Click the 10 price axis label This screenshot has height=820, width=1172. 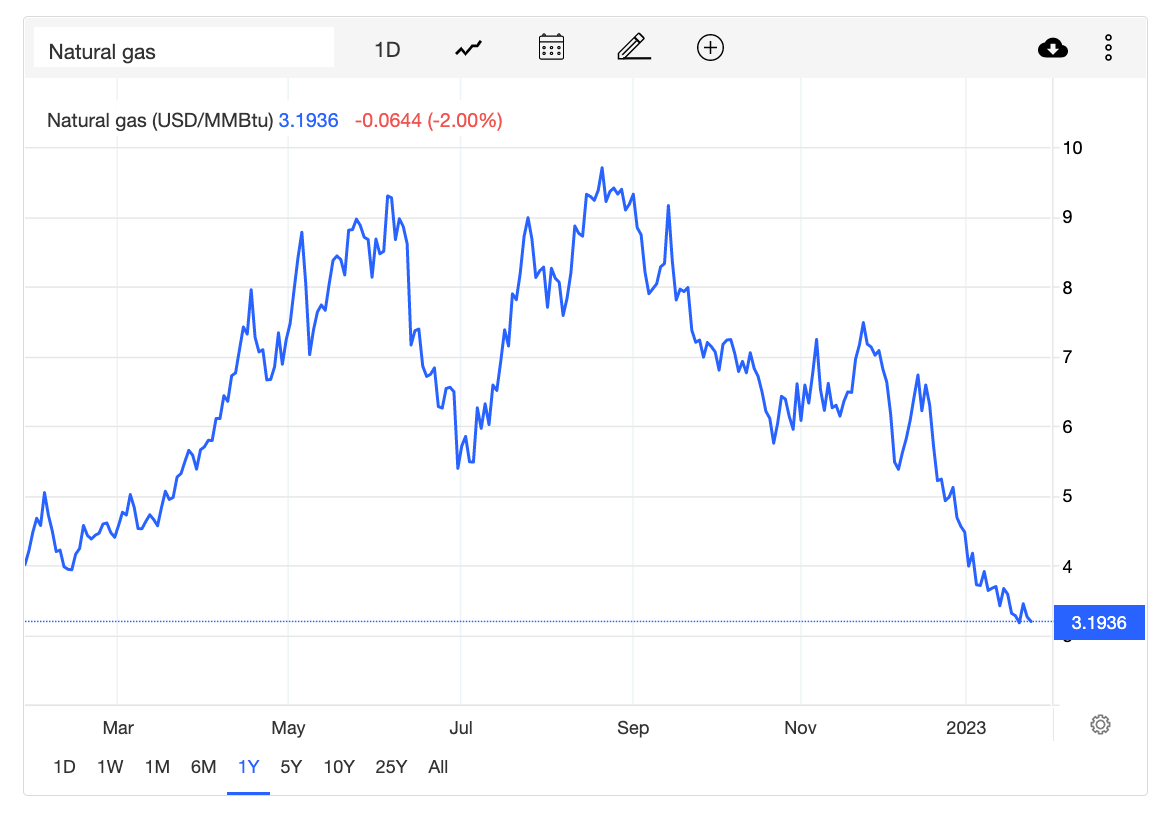(1073, 148)
